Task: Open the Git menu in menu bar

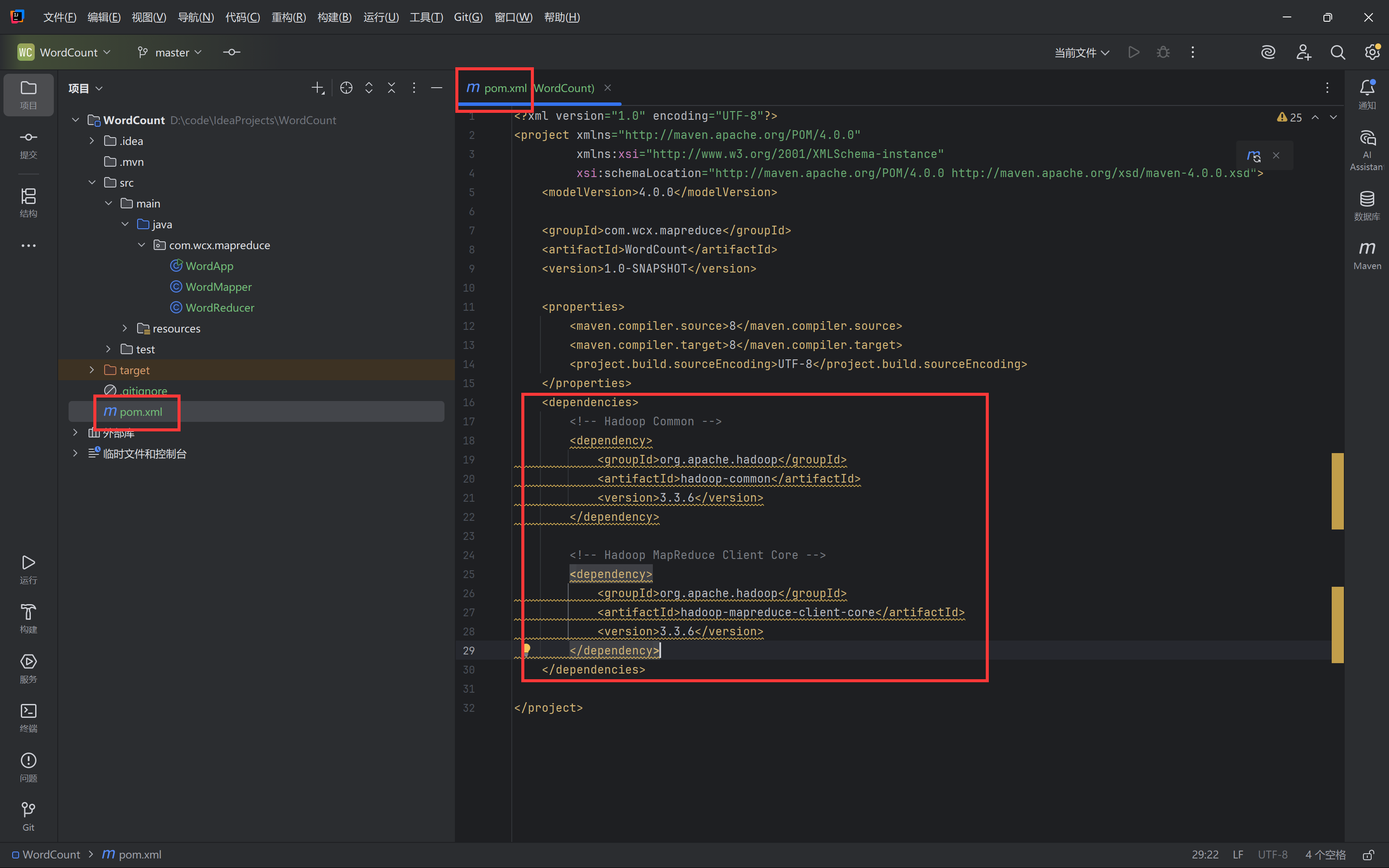Action: 468,16
